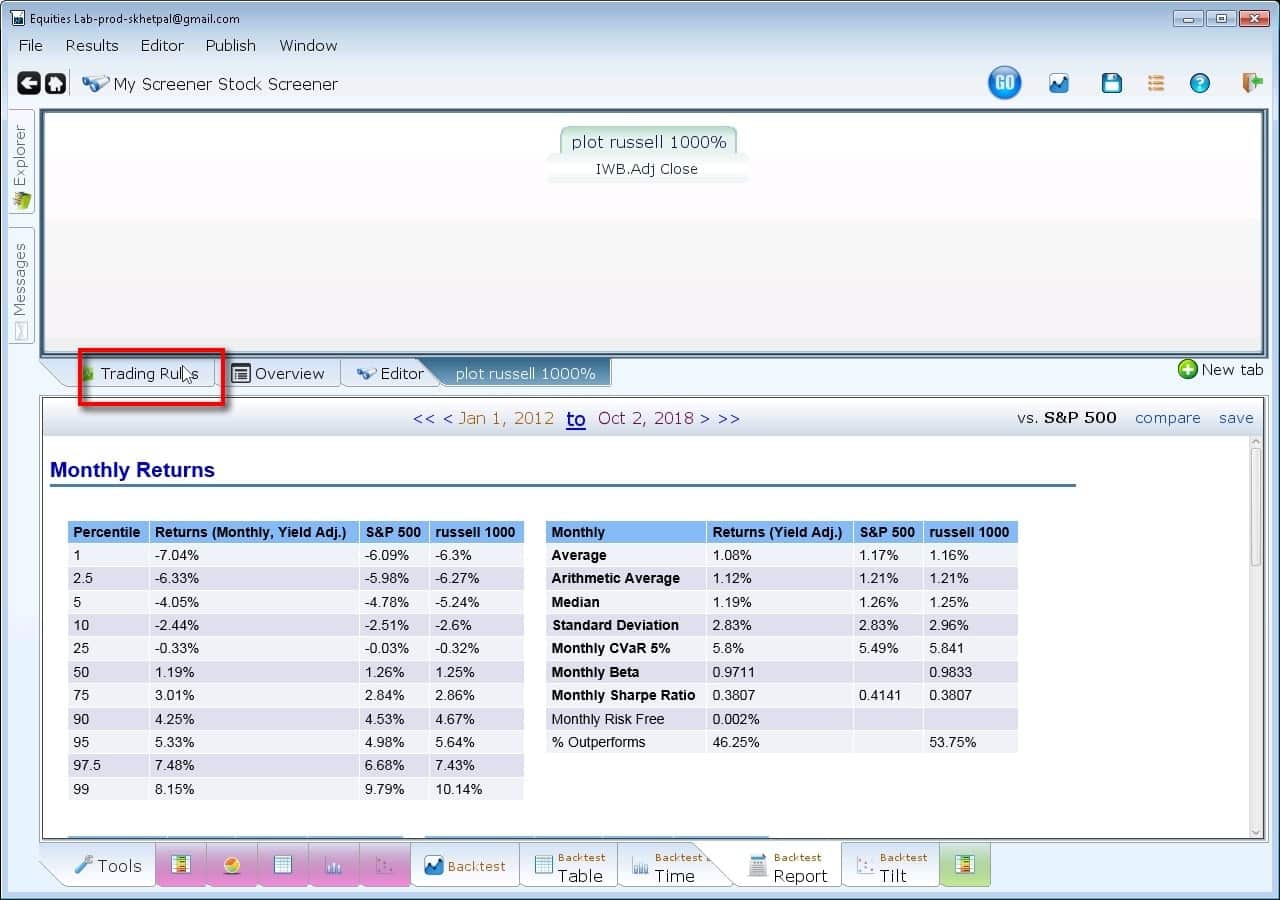The image size is (1280, 900).
Task: Click the scrollbar up arrow in report
Action: tap(1257, 443)
